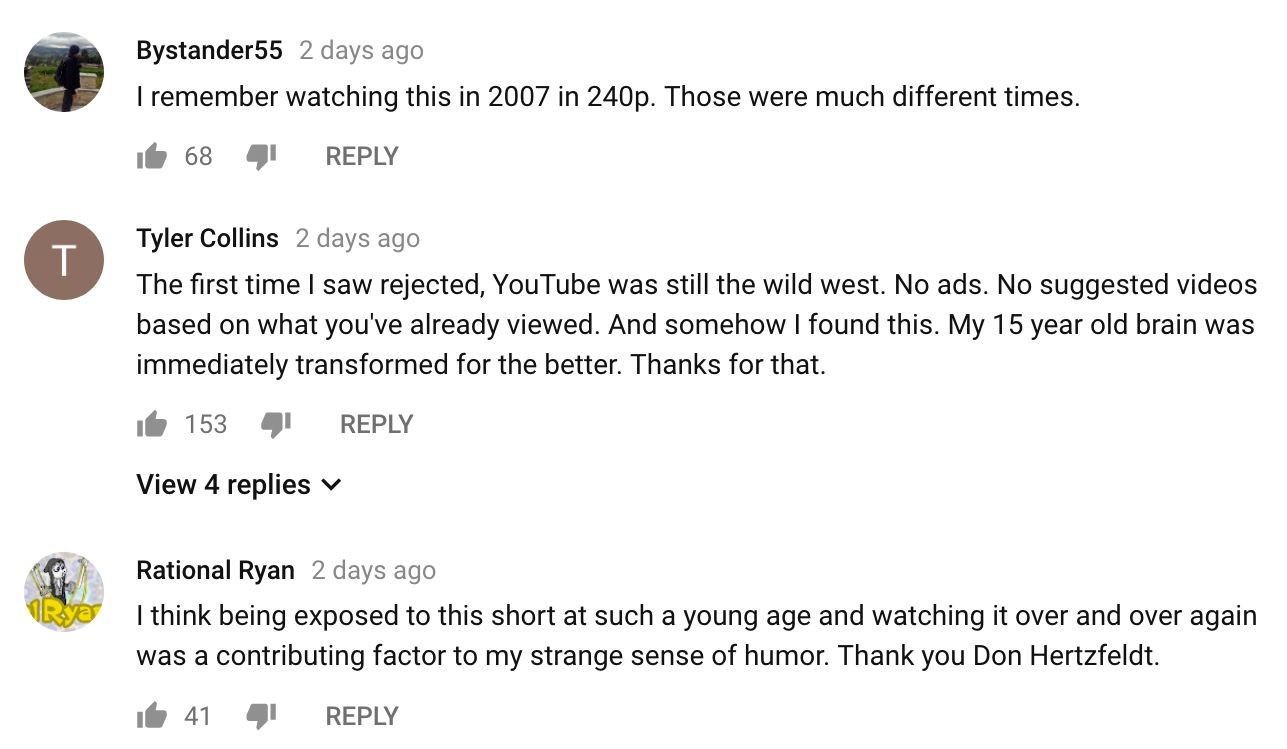
Task: Open Rational Ryan username link
Action: pos(215,570)
